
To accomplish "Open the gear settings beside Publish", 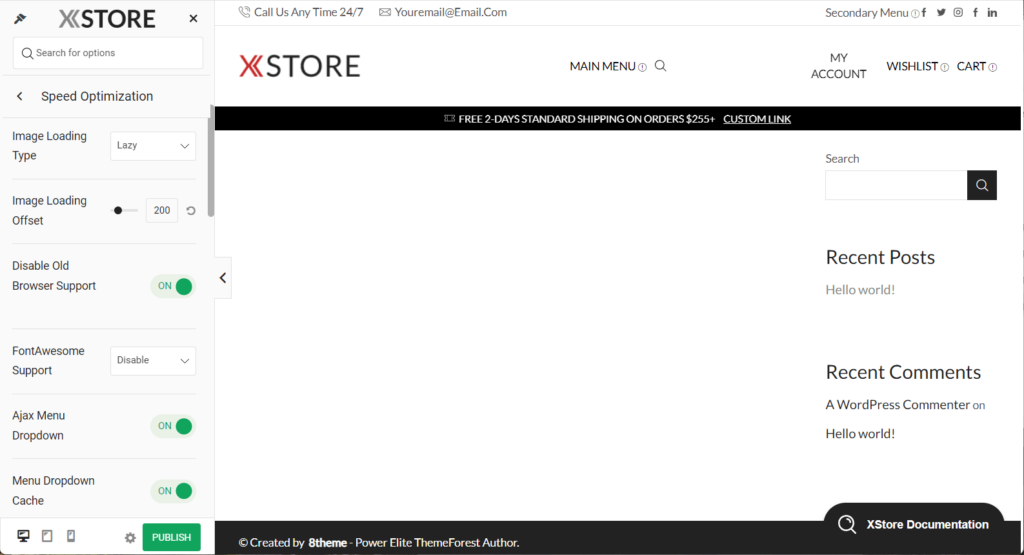I will [130, 537].
